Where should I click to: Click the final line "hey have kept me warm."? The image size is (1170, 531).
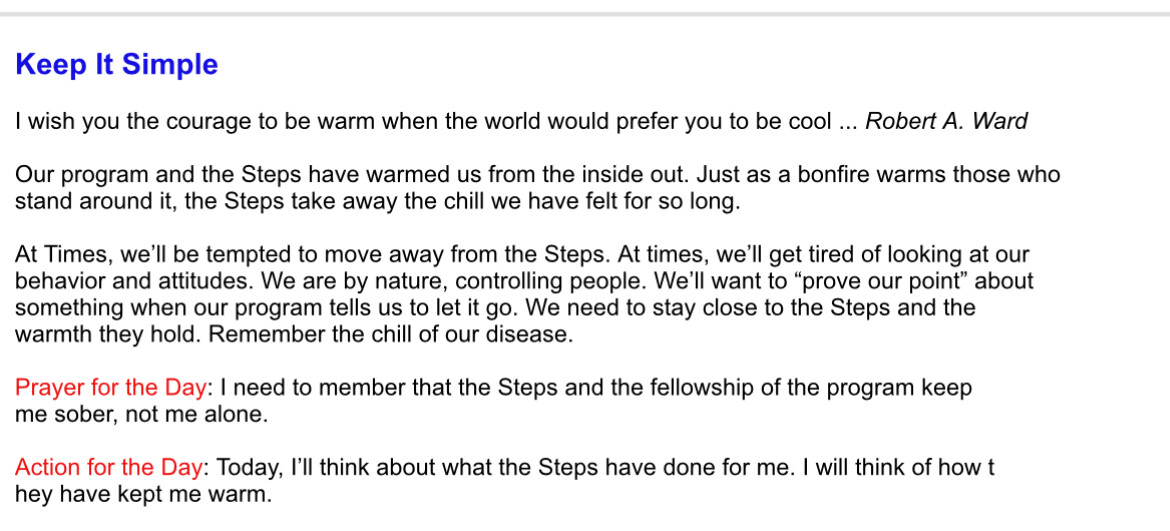(x=143, y=494)
